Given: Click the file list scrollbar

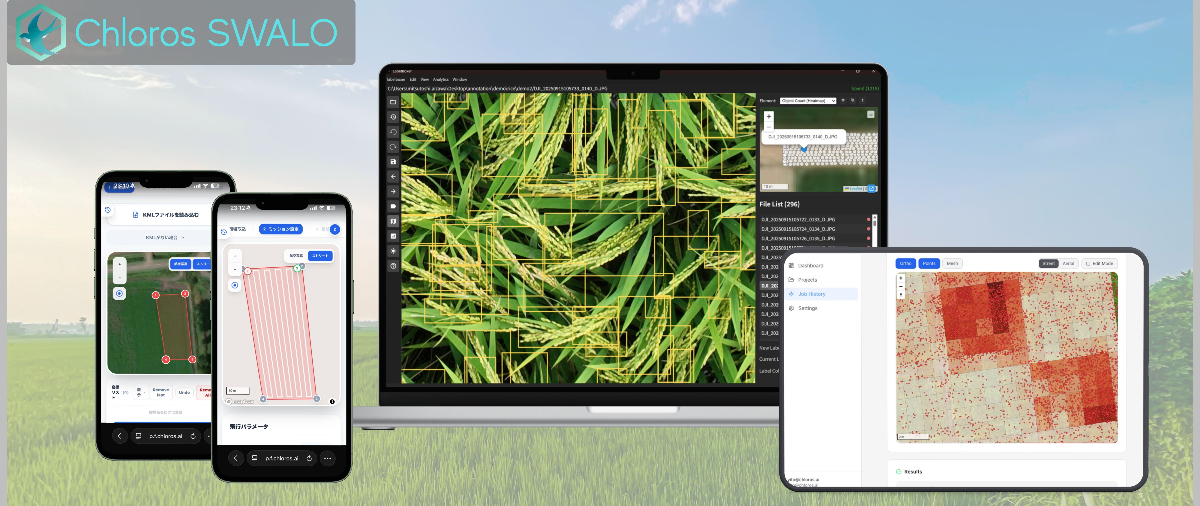Looking at the screenshot, I should (875, 240).
